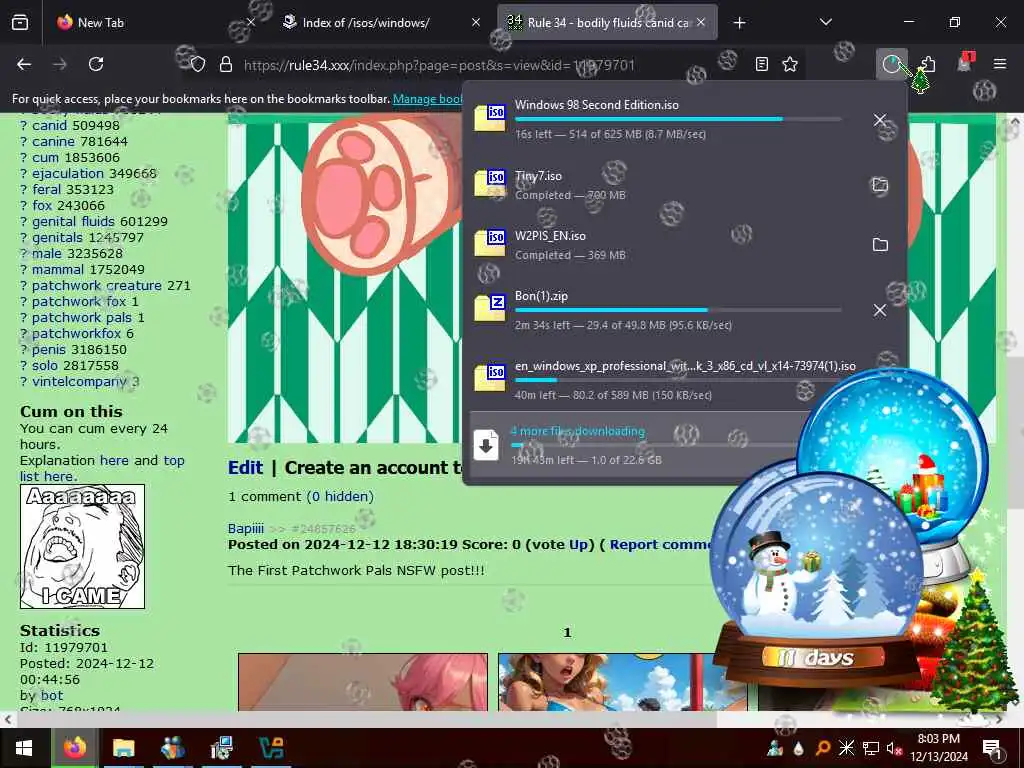Cancel the Windows 98 Second Edition.iso download
Viewport: 1024px width, 768px height.
point(880,120)
